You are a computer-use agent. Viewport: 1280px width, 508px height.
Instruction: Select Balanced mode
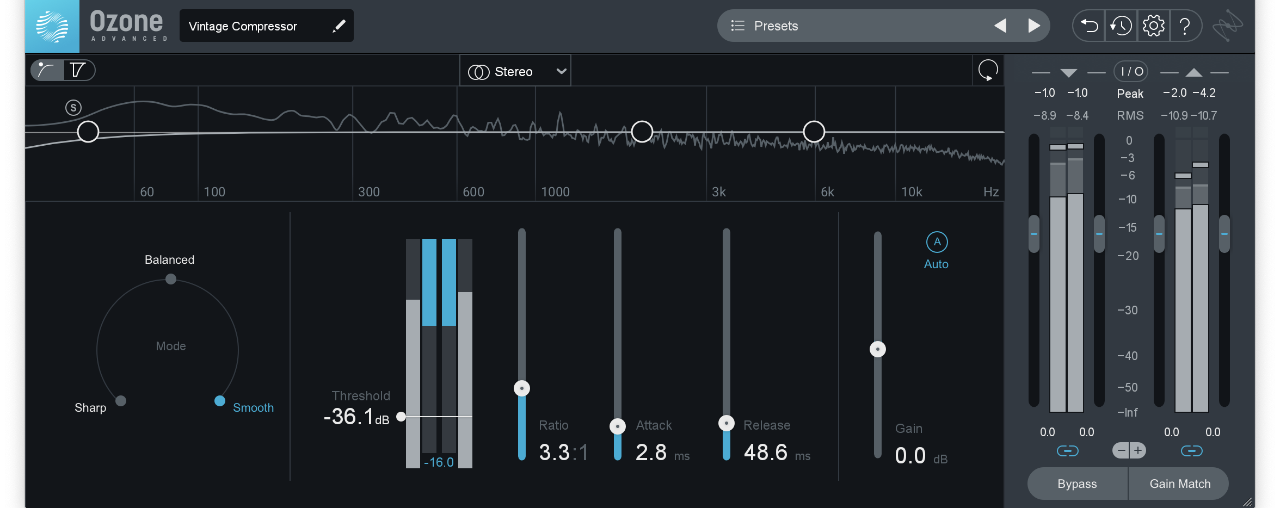[x=170, y=260]
